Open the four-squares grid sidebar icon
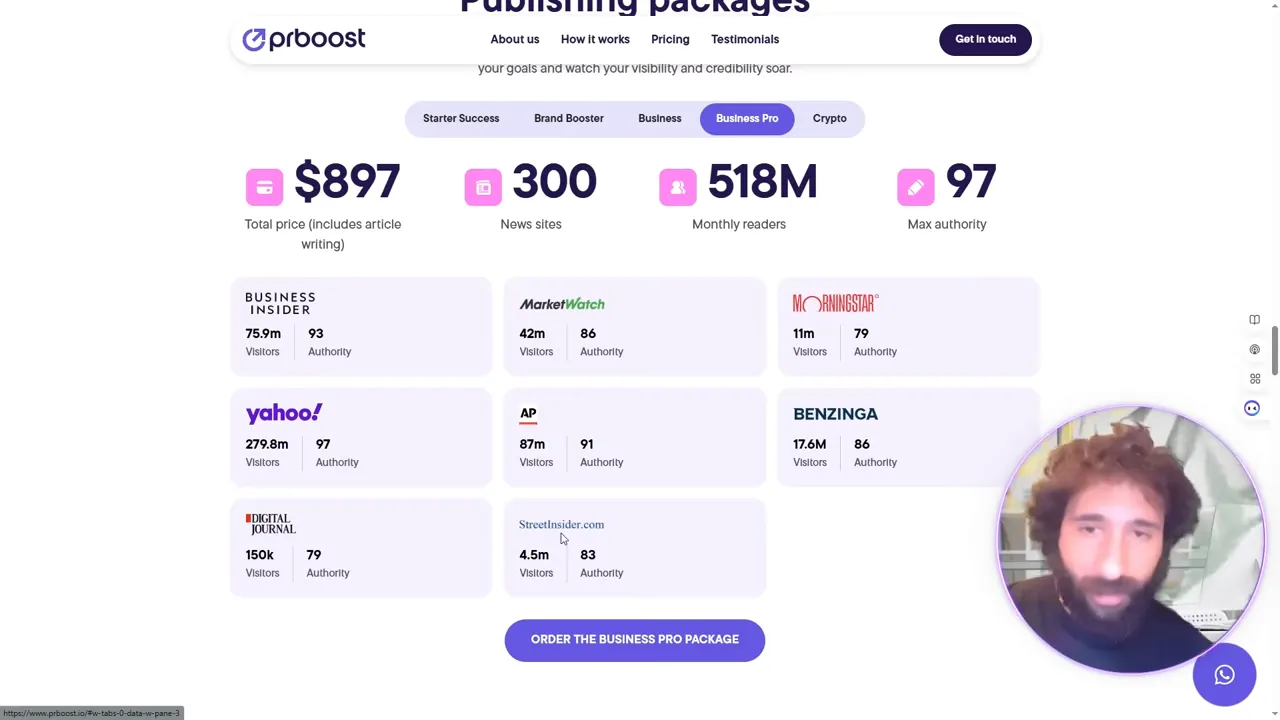1280x720 pixels. point(1254,379)
